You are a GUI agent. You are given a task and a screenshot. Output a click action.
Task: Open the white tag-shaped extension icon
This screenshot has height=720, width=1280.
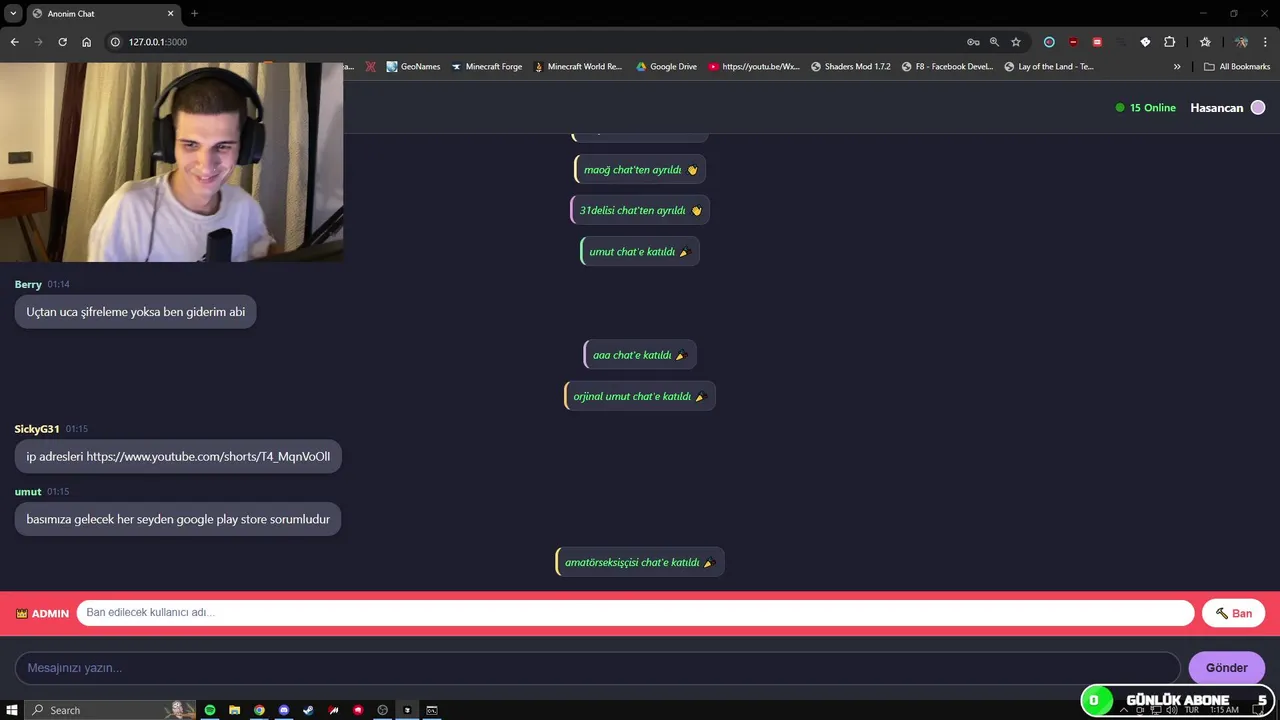(1145, 42)
